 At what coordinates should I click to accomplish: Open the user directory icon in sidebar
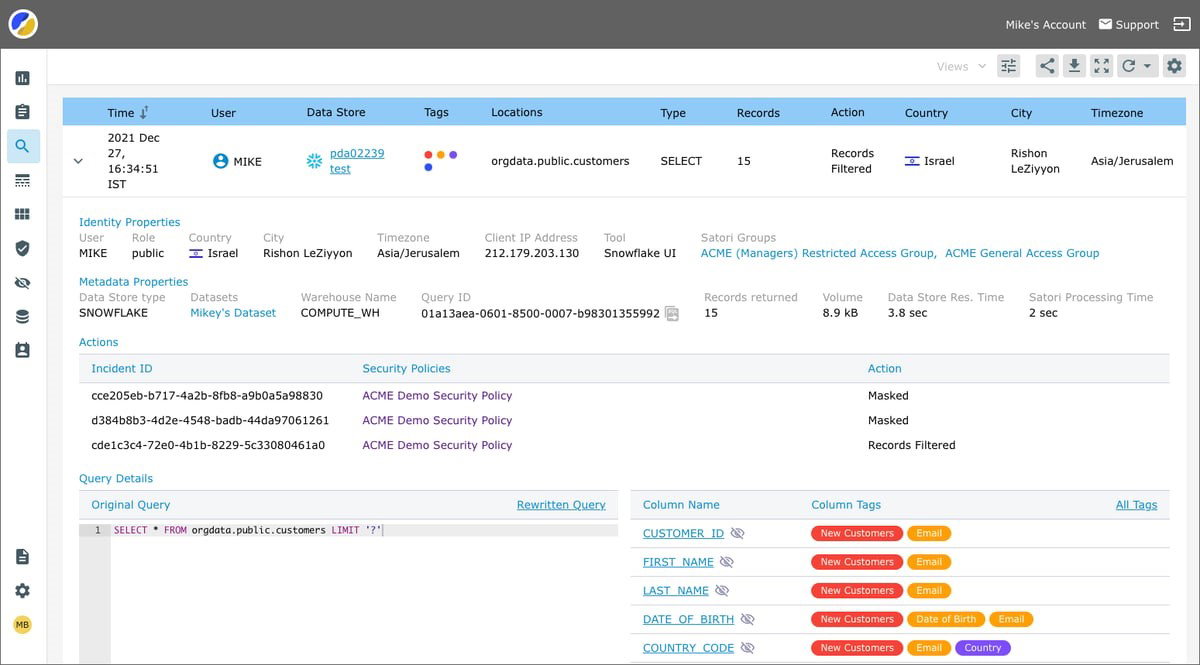[x=23, y=351]
